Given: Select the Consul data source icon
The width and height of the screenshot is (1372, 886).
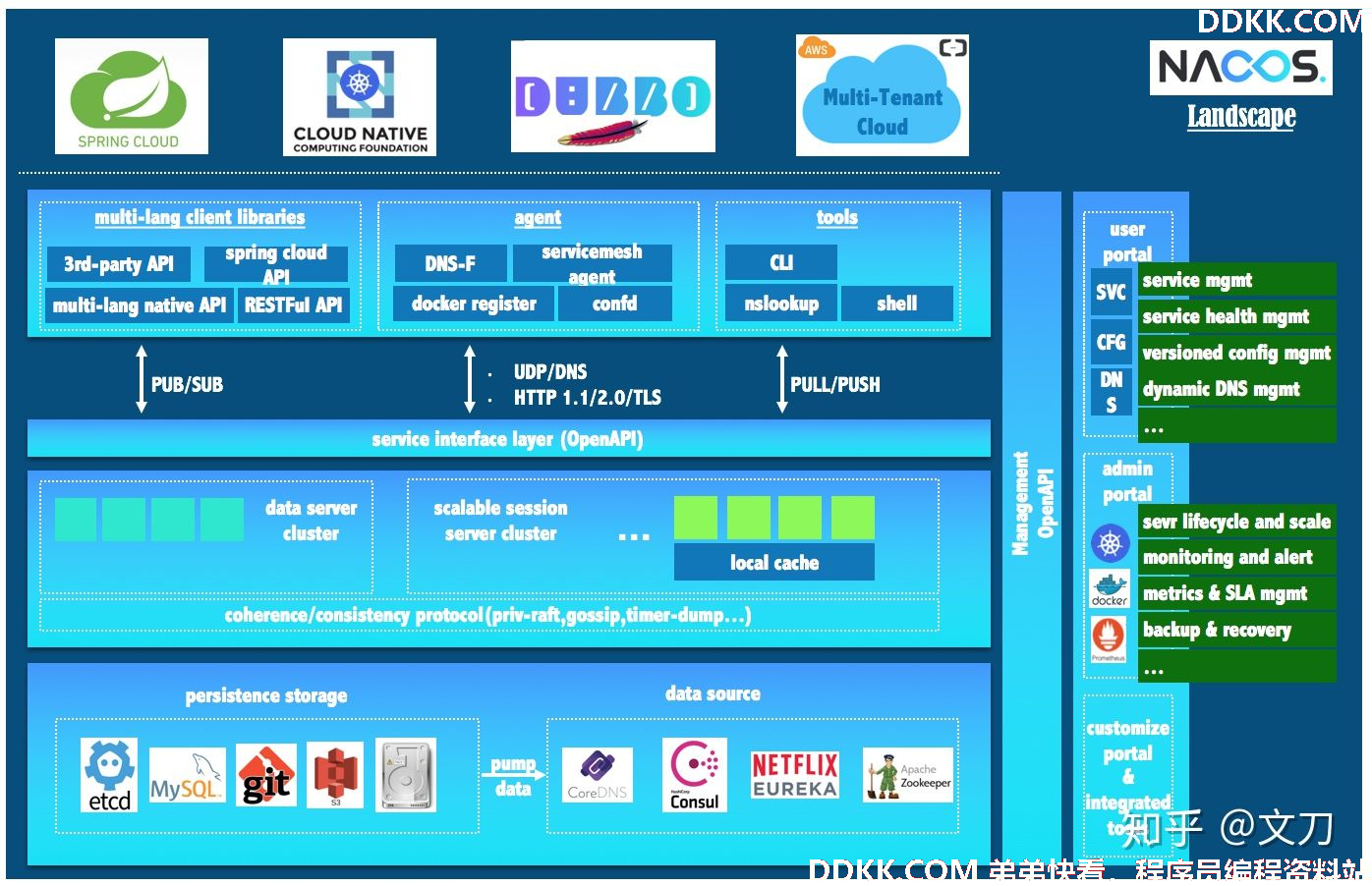Looking at the screenshot, I should pyautogui.click(x=695, y=775).
